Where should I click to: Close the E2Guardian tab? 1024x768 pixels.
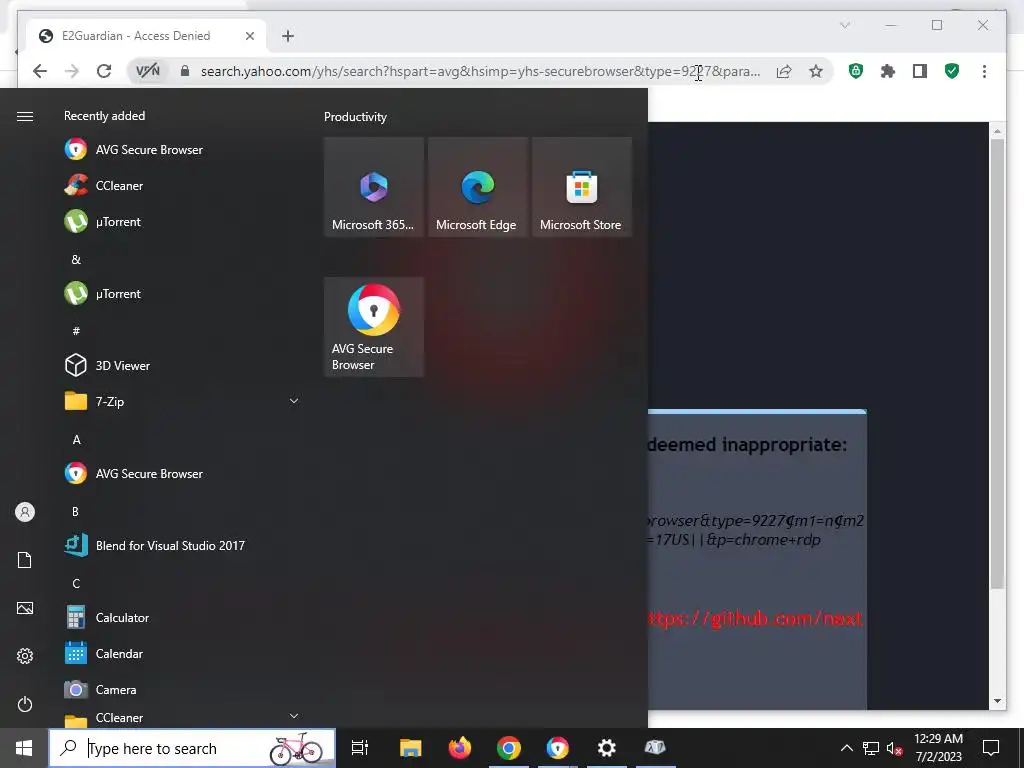click(x=249, y=36)
